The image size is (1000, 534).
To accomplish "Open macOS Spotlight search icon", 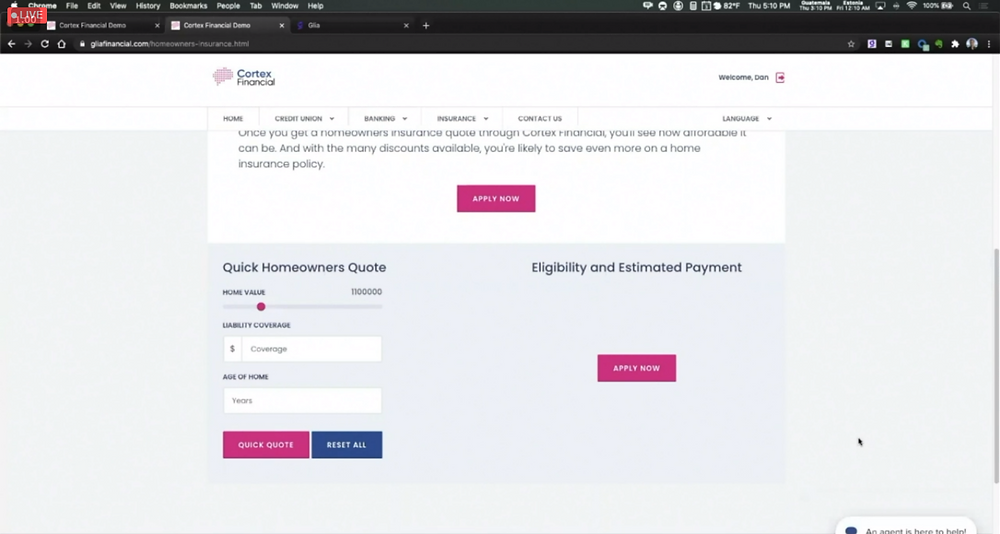I will 967,6.
